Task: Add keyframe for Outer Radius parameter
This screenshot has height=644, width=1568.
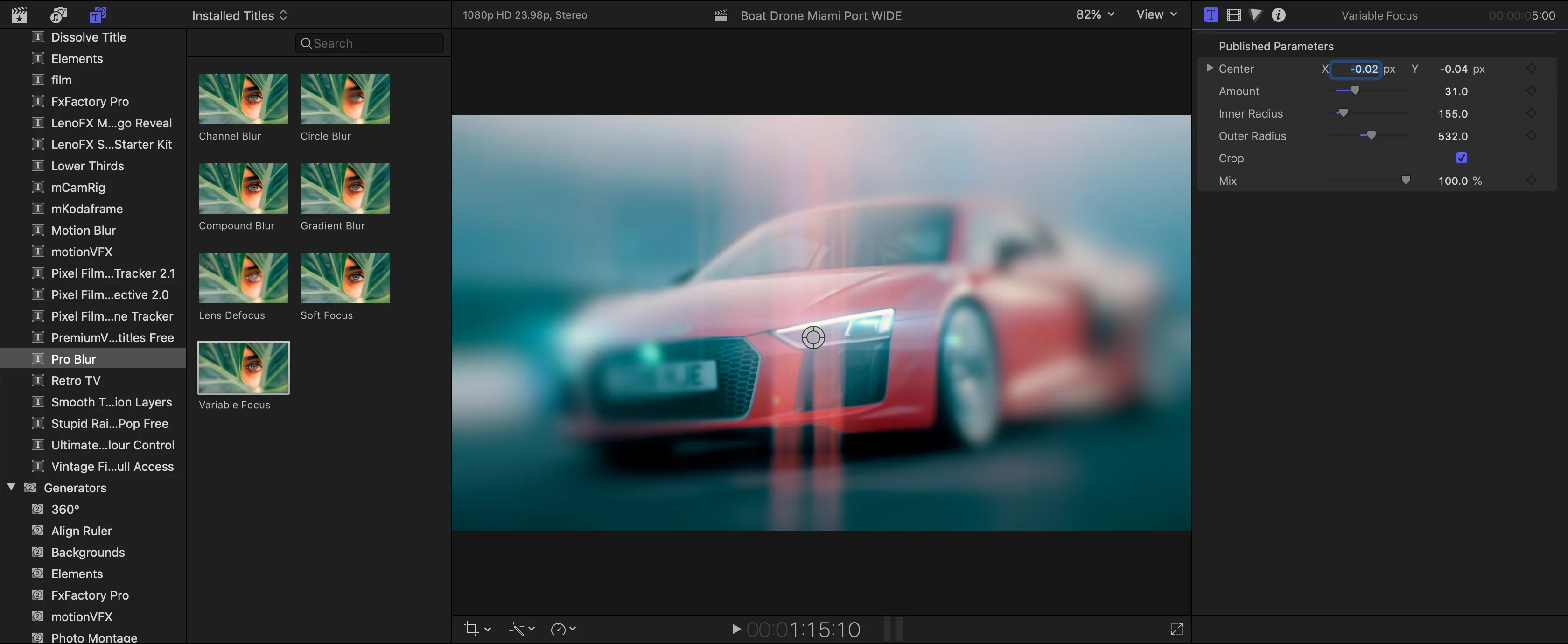Action: click(1532, 136)
